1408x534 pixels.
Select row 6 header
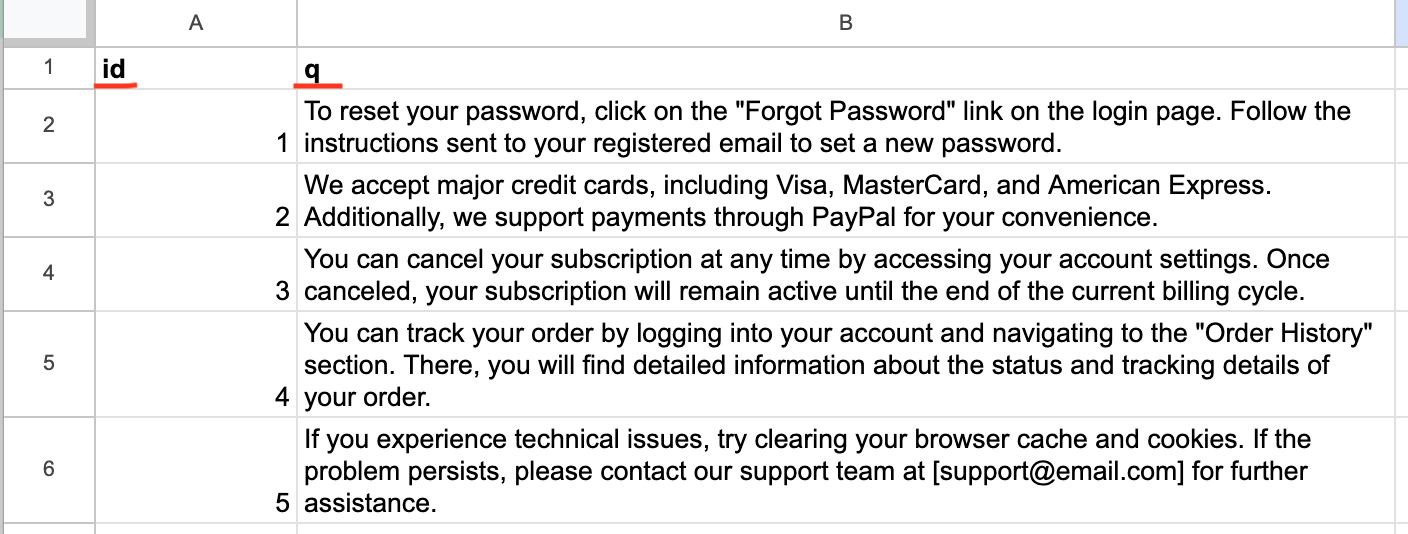(48, 468)
